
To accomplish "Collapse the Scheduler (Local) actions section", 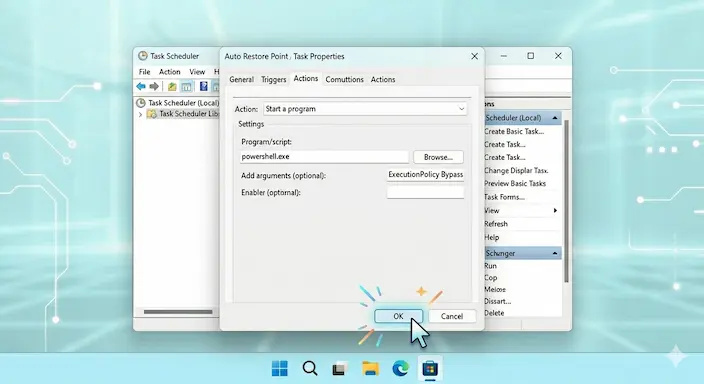I will pos(555,118).
